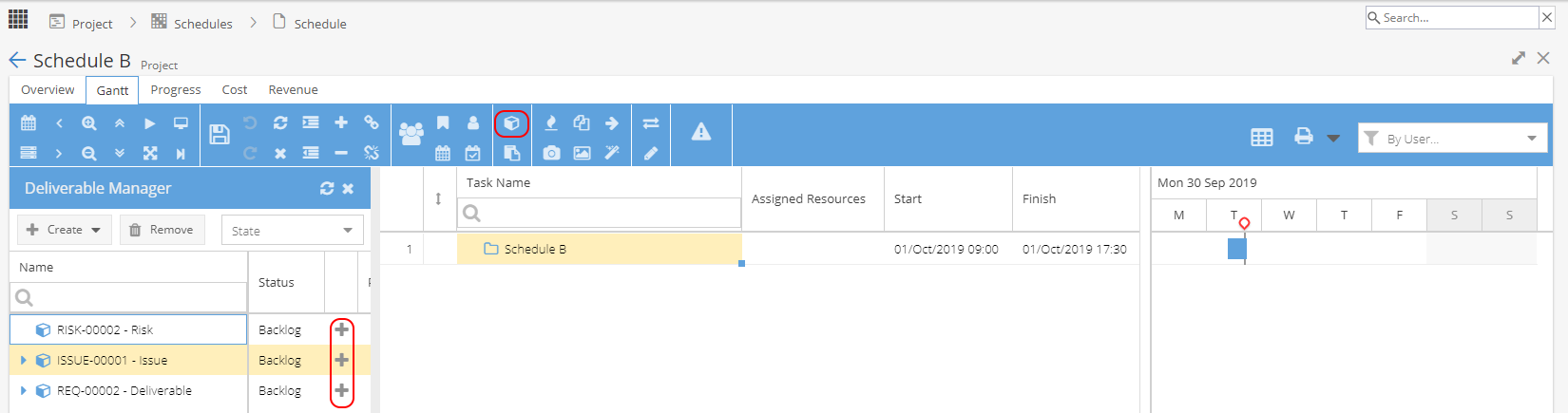The height and width of the screenshot is (413, 1568).
Task: Click the table grid view icon
Action: [1262, 138]
